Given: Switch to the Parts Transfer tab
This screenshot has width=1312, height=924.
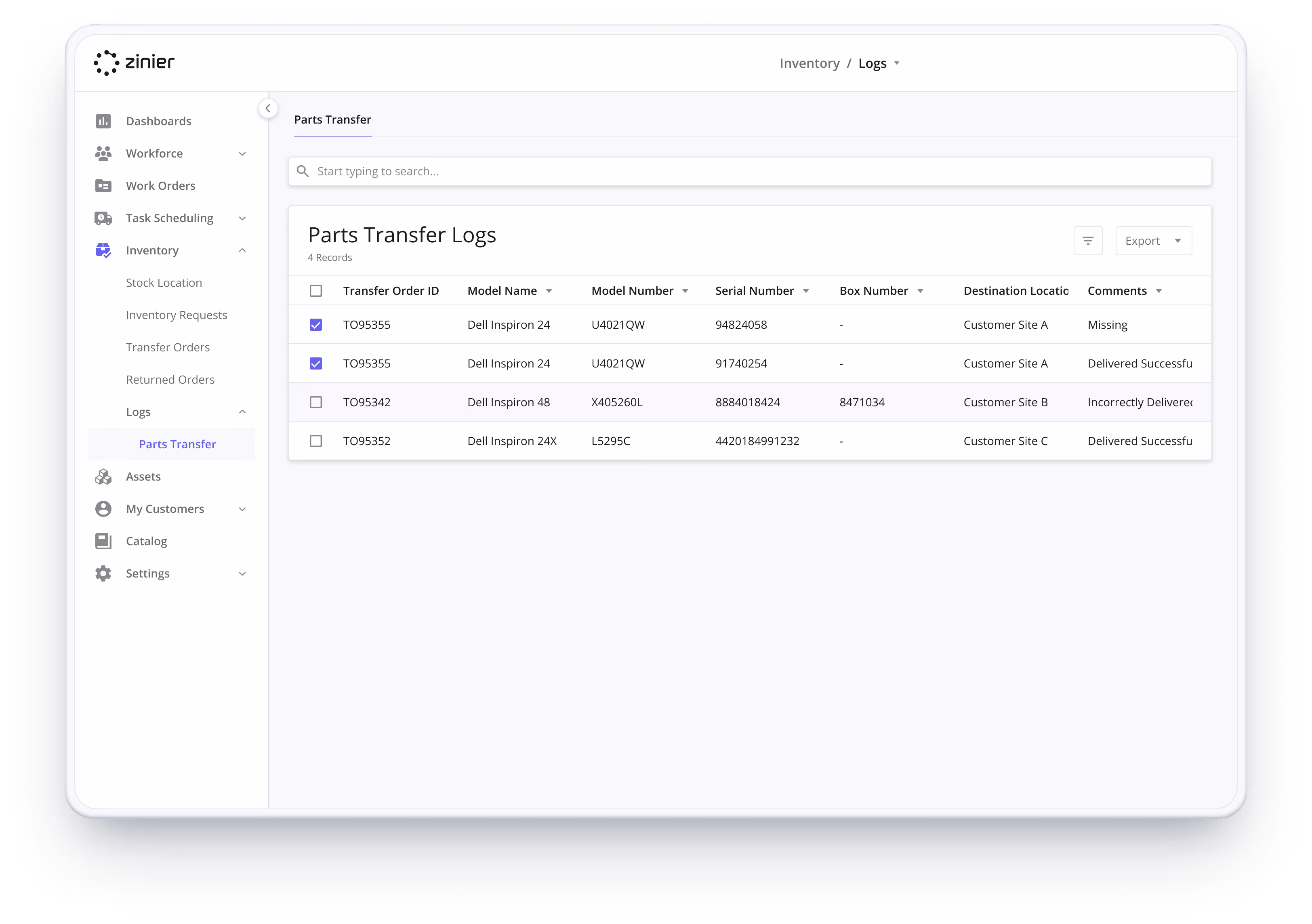Looking at the screenshot, I should point(332,120).
